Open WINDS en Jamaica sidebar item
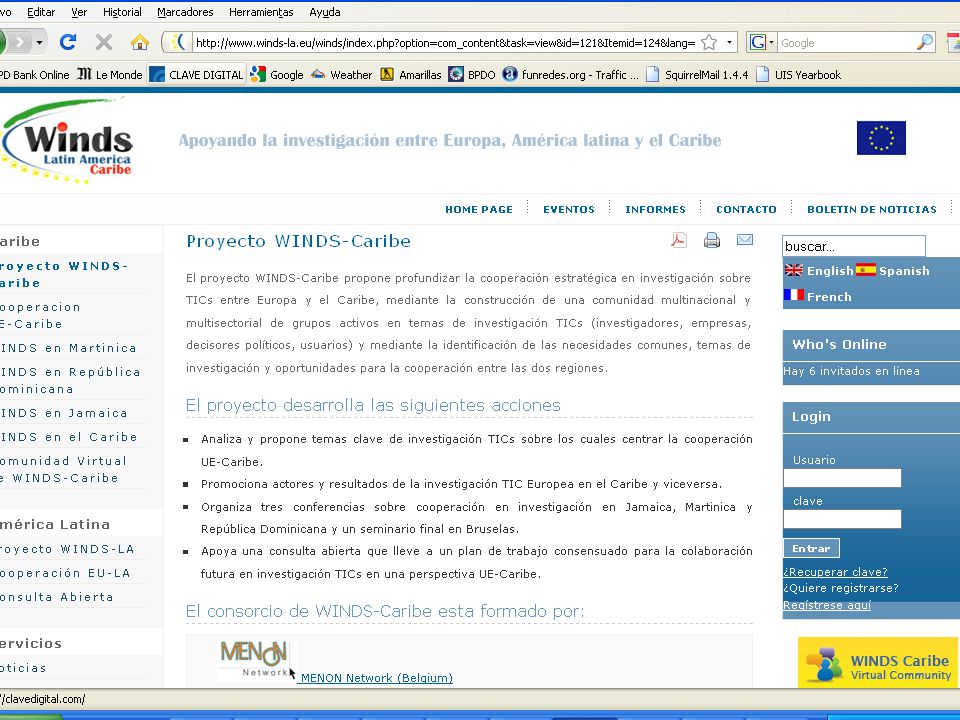Image resolution: width=960 pixels, height=720 pixels. [64, 413]
